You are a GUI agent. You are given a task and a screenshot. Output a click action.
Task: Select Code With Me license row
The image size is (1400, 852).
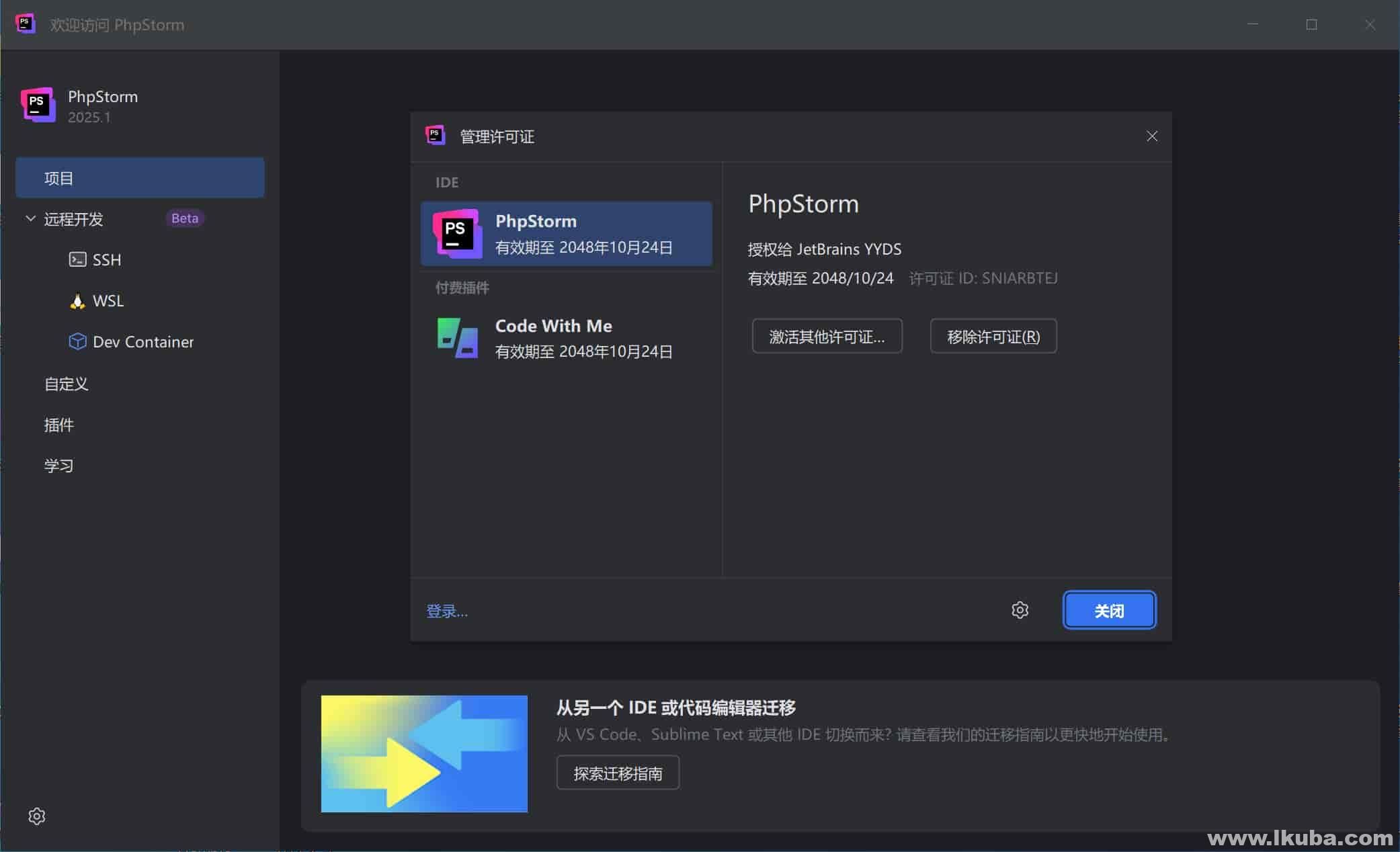tap(567, 338)
